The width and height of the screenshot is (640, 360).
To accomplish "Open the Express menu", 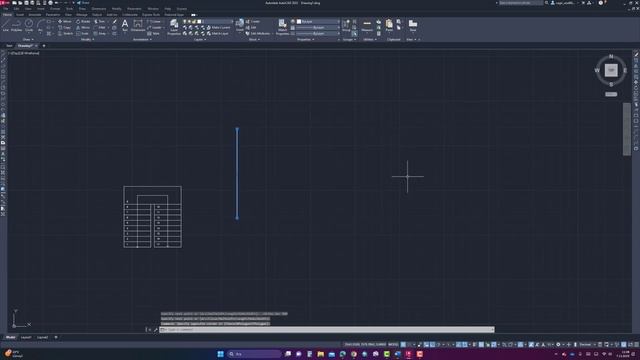I will [182, 9].
